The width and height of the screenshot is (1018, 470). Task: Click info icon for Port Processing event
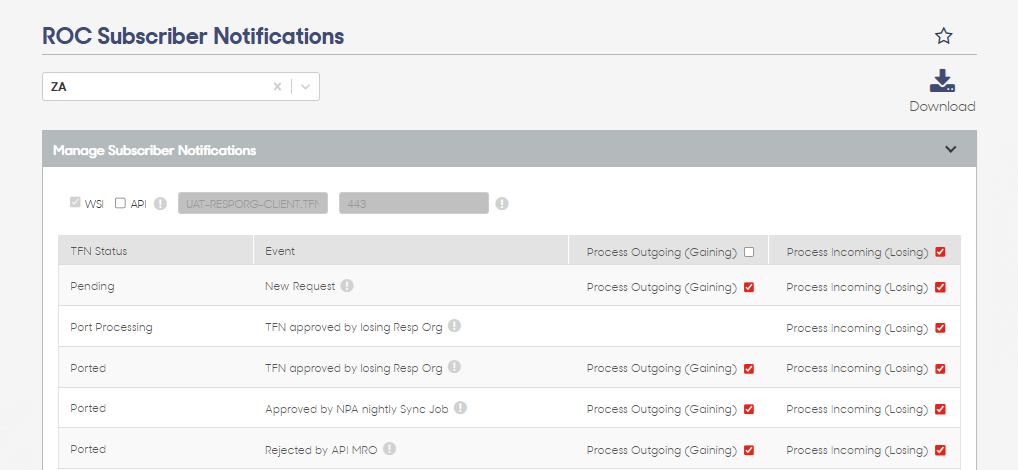tap(454, 327)
